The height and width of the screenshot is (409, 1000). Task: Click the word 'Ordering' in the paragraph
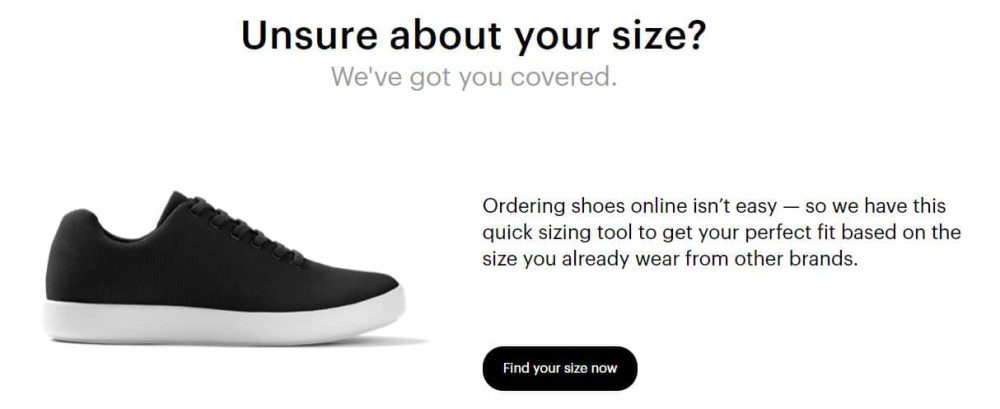(x=515, y=207)
